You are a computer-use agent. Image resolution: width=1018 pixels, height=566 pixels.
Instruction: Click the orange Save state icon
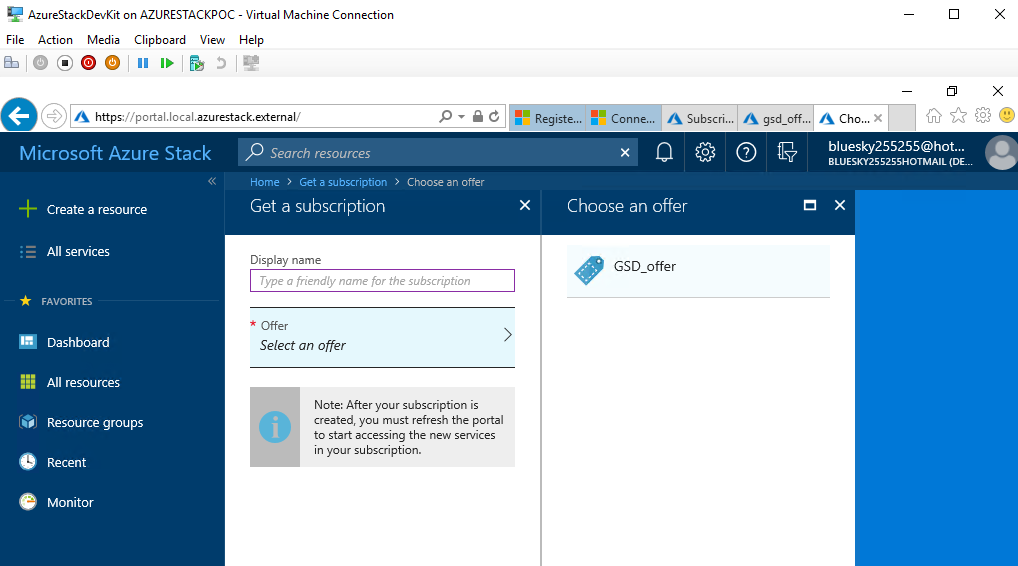(112, 63)
